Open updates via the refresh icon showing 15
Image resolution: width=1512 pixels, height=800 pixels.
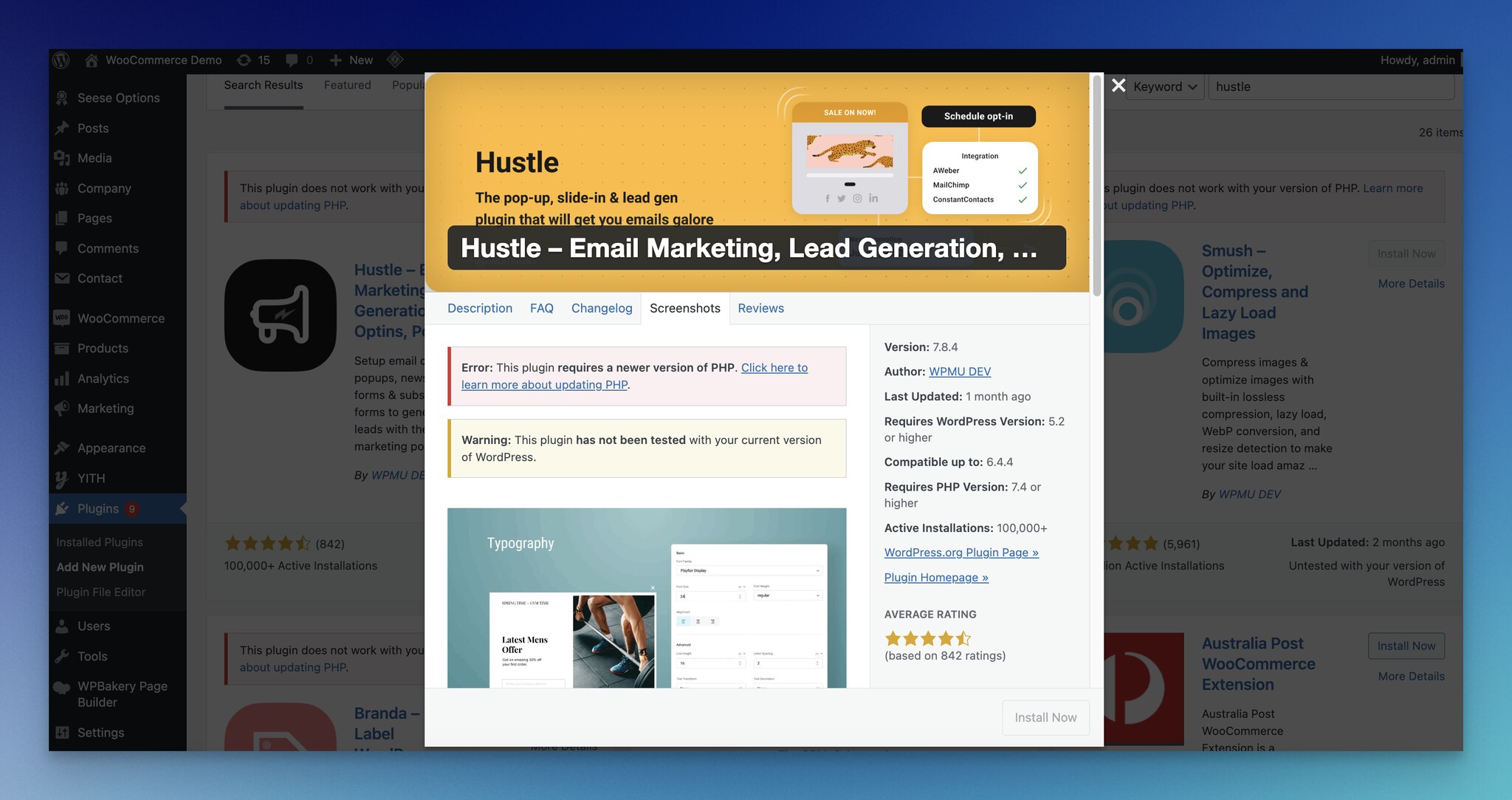[253, 60]
